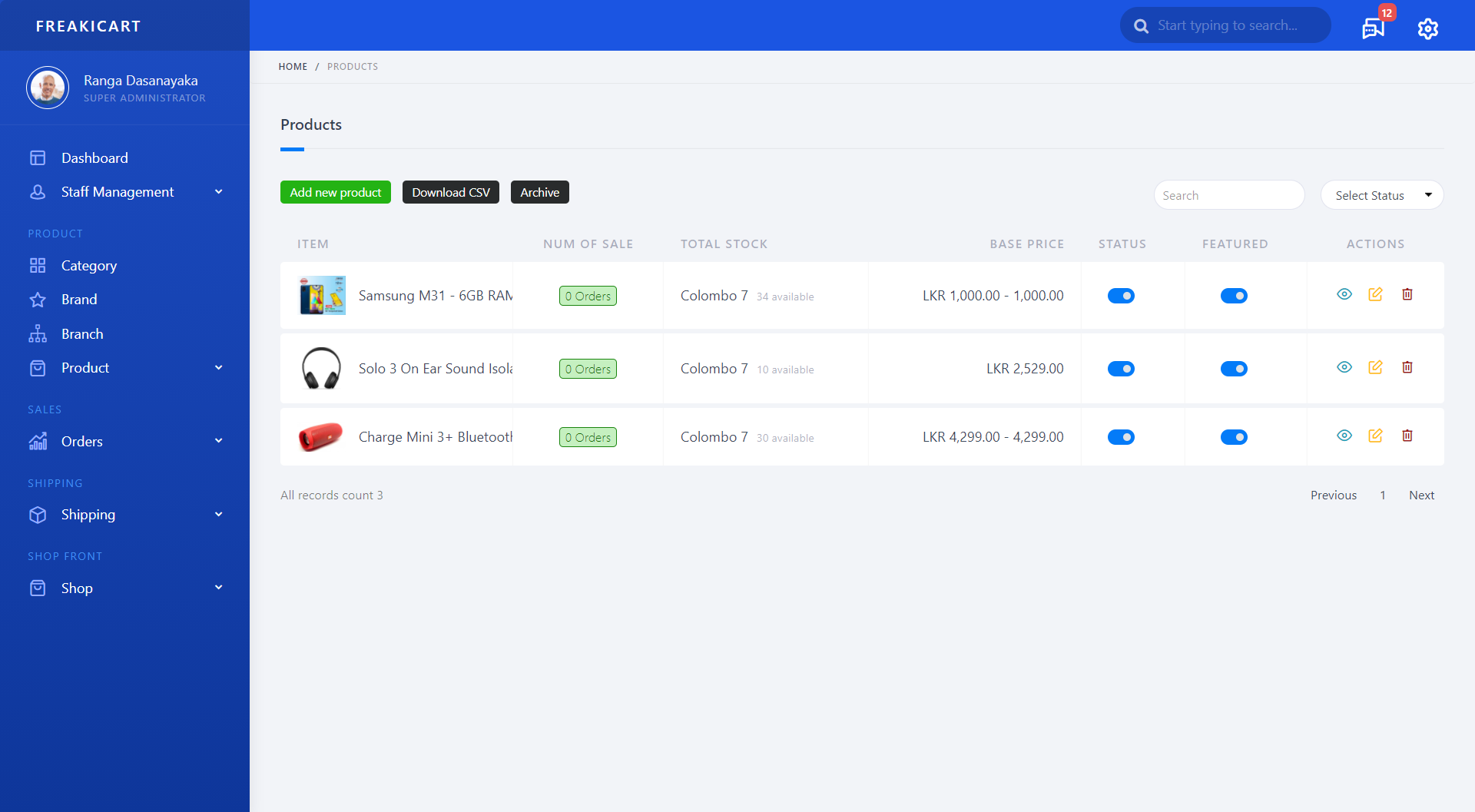Expand the Orders sidebar section
The image size is (1475, 812).
click(81, 441)
